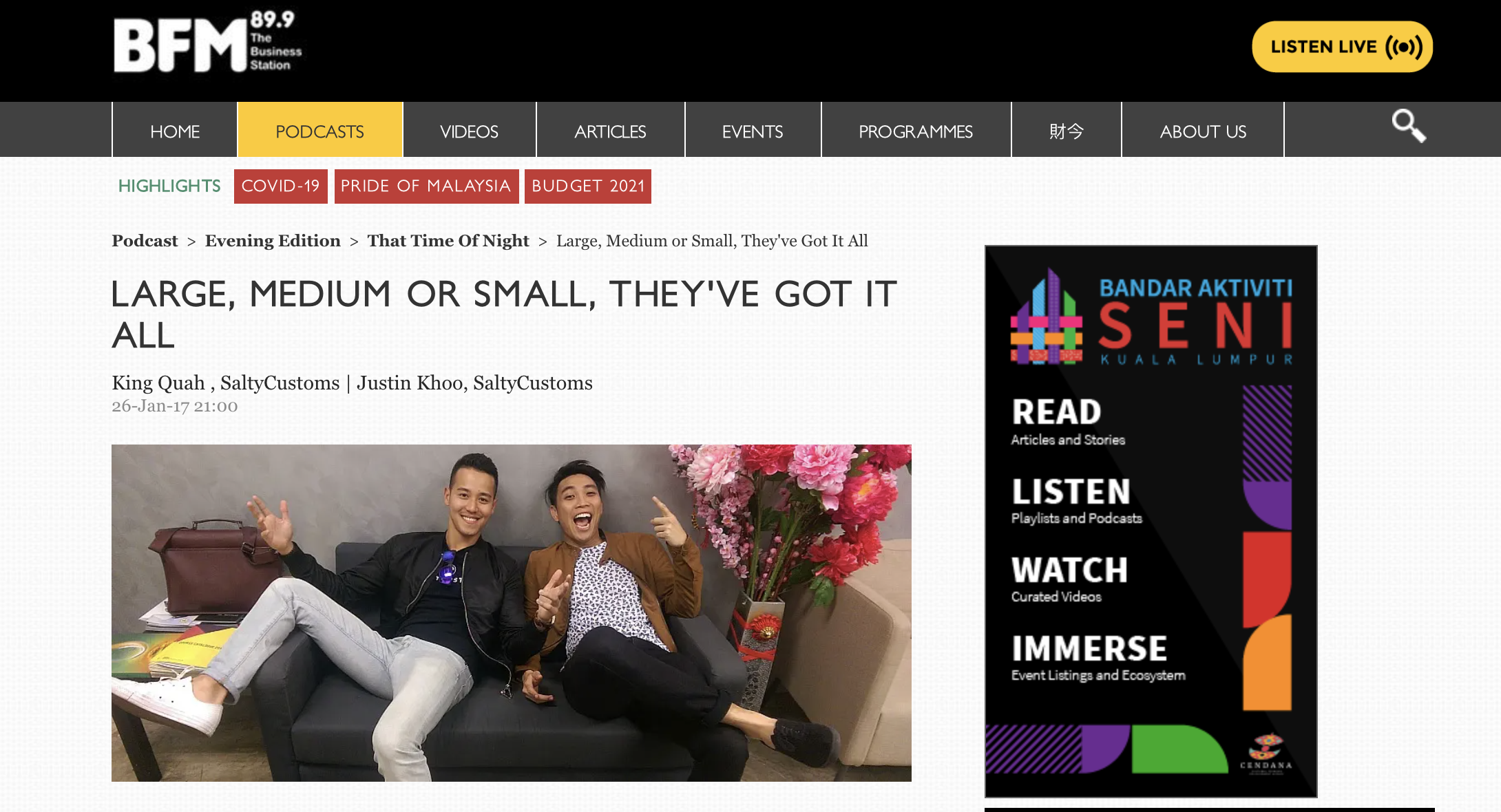This screenshot has width=1501, height=812.
Task: Open the search magnifier icon
Action: pos(1408,126)
